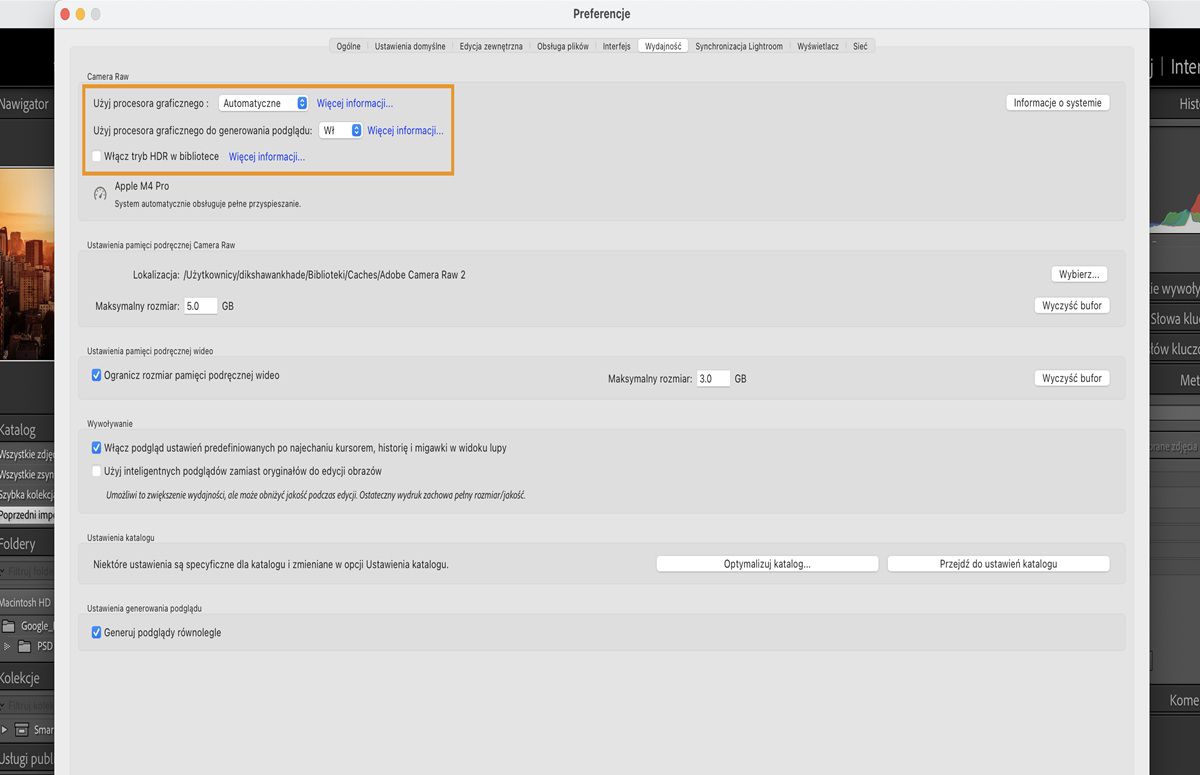This screenshot has height=775, width=1200.
Task: Click Wybierz... to choose cache location
Action: click(1079, 274)
